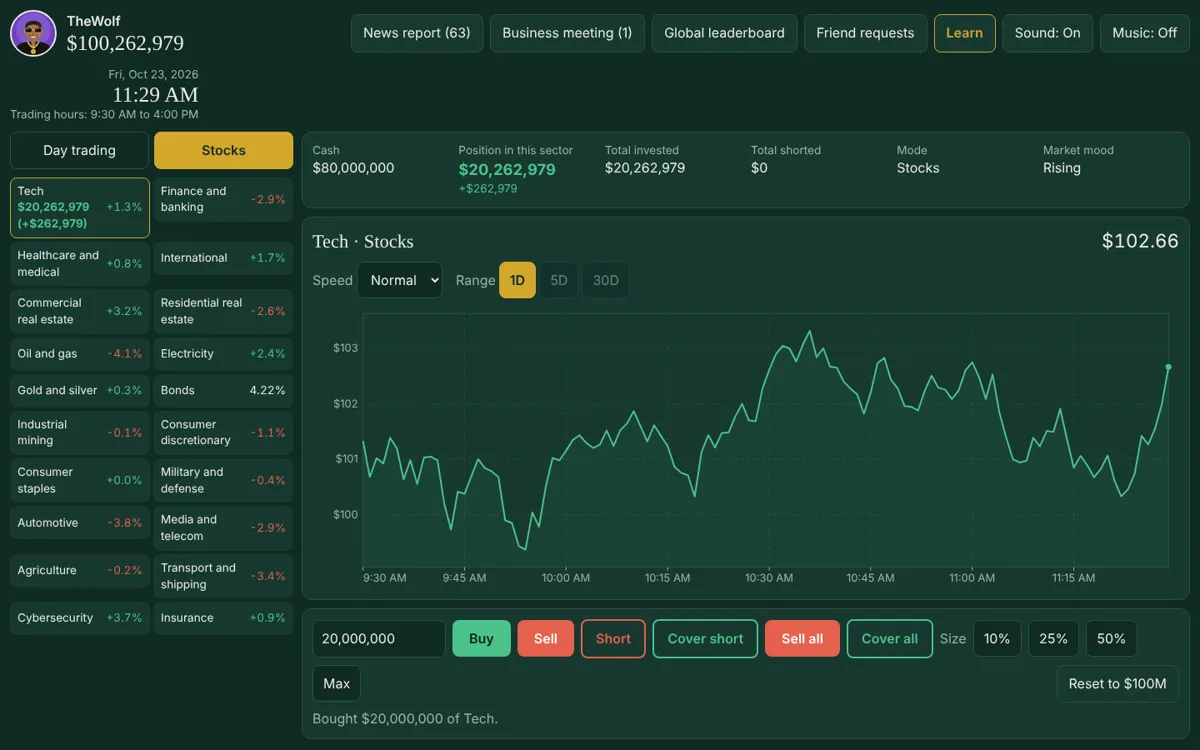Select the Automotive sector
The image size is (1200, 750).
[80, 523]
